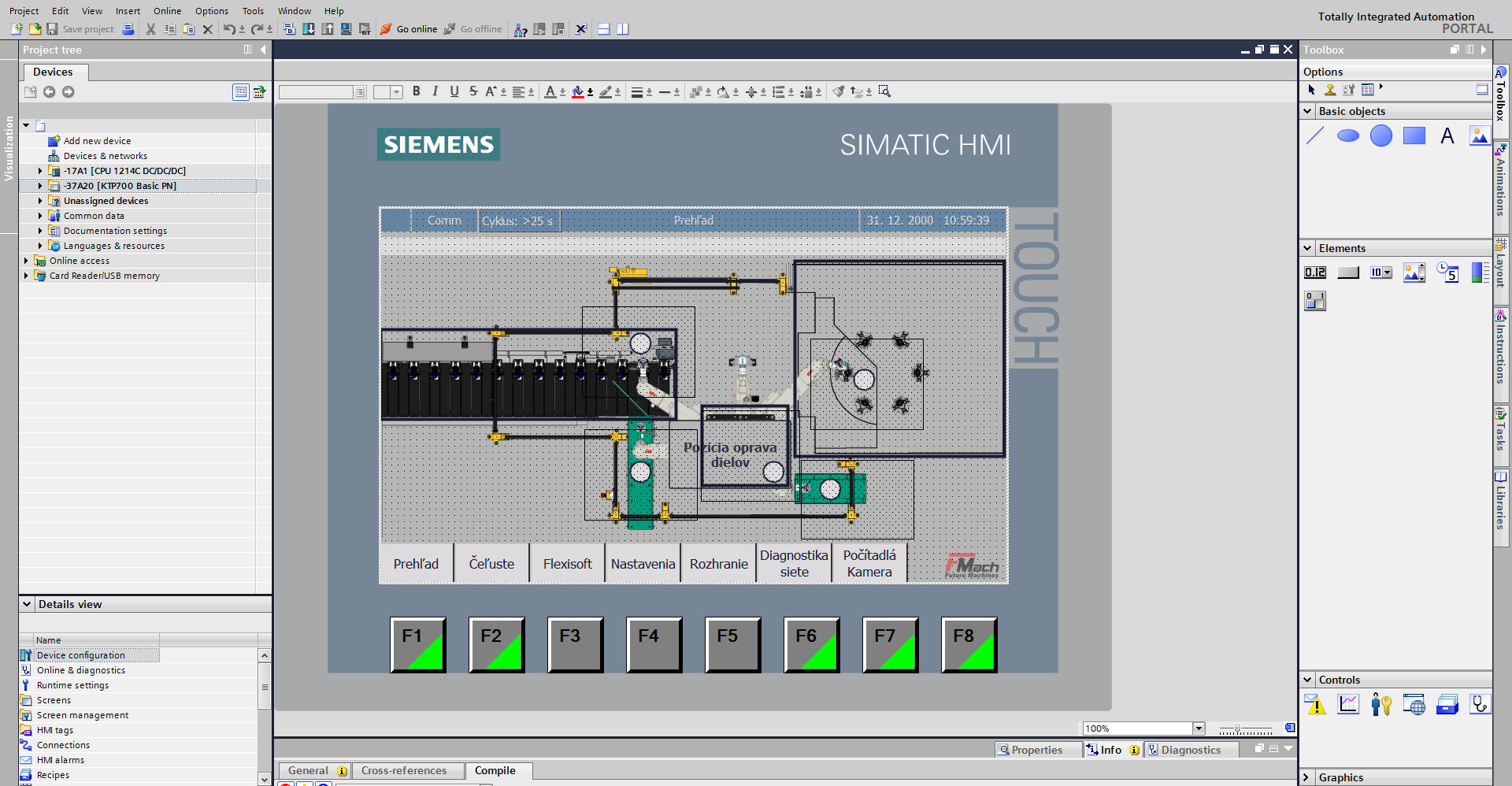This screenshot has height=786, width=1512.
Task: Click the font color icon
Action: coord(550,91)
